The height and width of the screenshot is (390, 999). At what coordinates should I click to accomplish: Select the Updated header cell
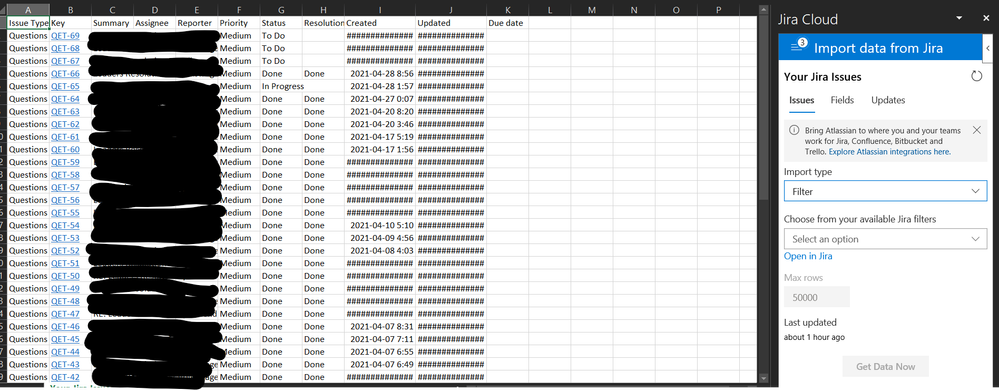click(x=450, y=23)
